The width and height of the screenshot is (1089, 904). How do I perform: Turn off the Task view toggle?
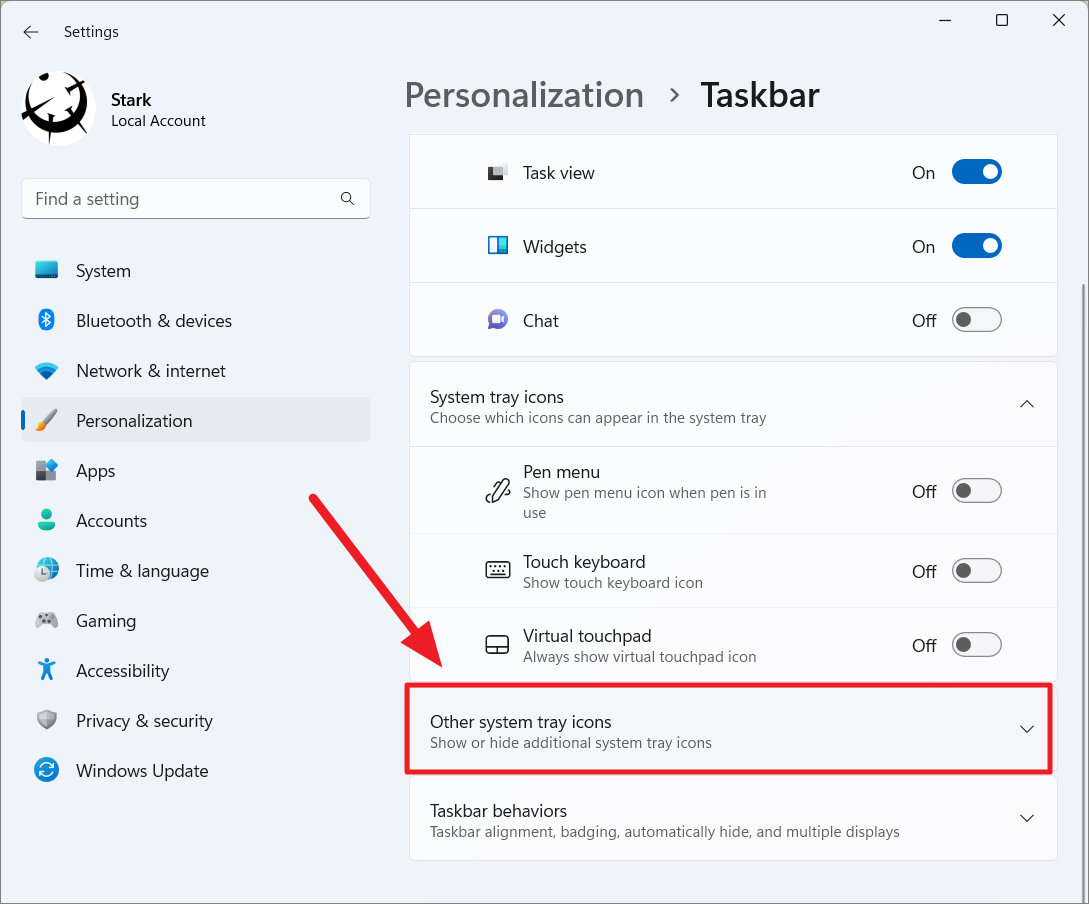tap(976, 172)
